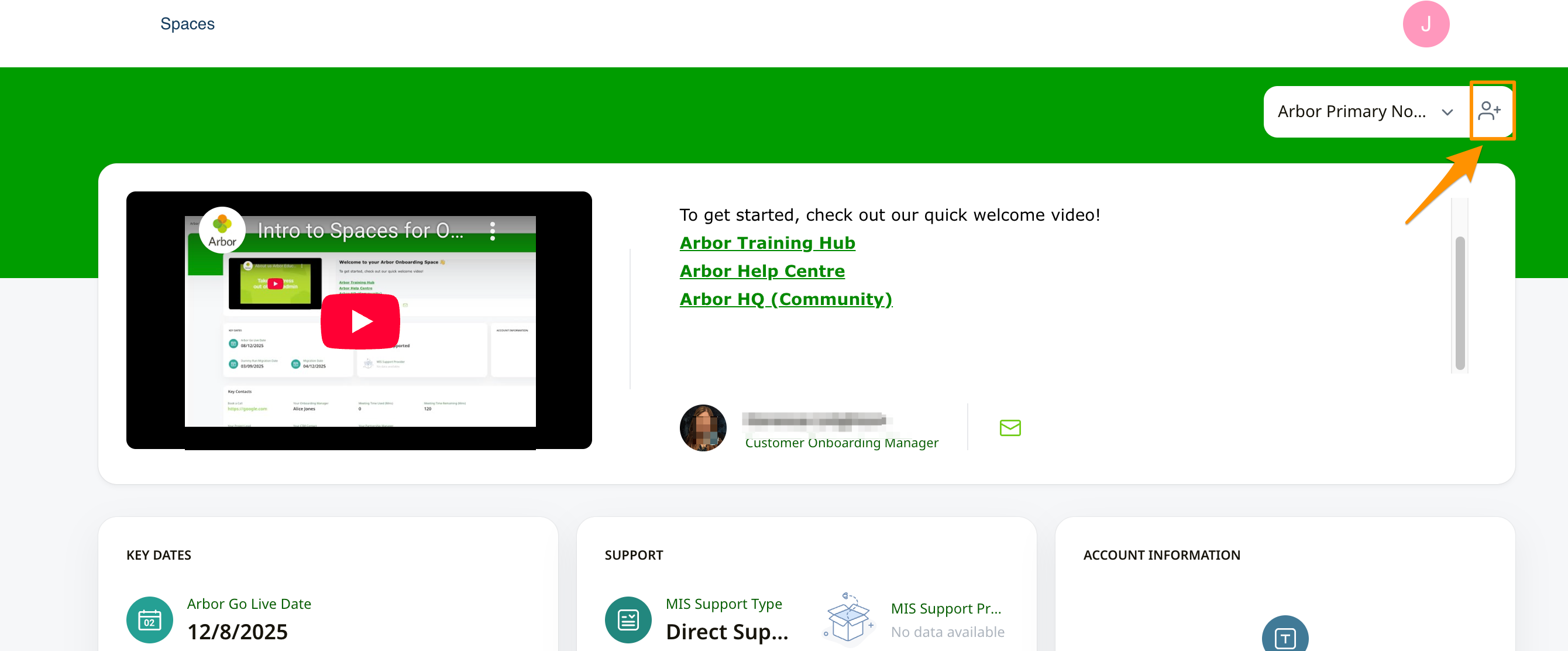
Task: Open the Spaces menu item
Action: click(187, 24)
